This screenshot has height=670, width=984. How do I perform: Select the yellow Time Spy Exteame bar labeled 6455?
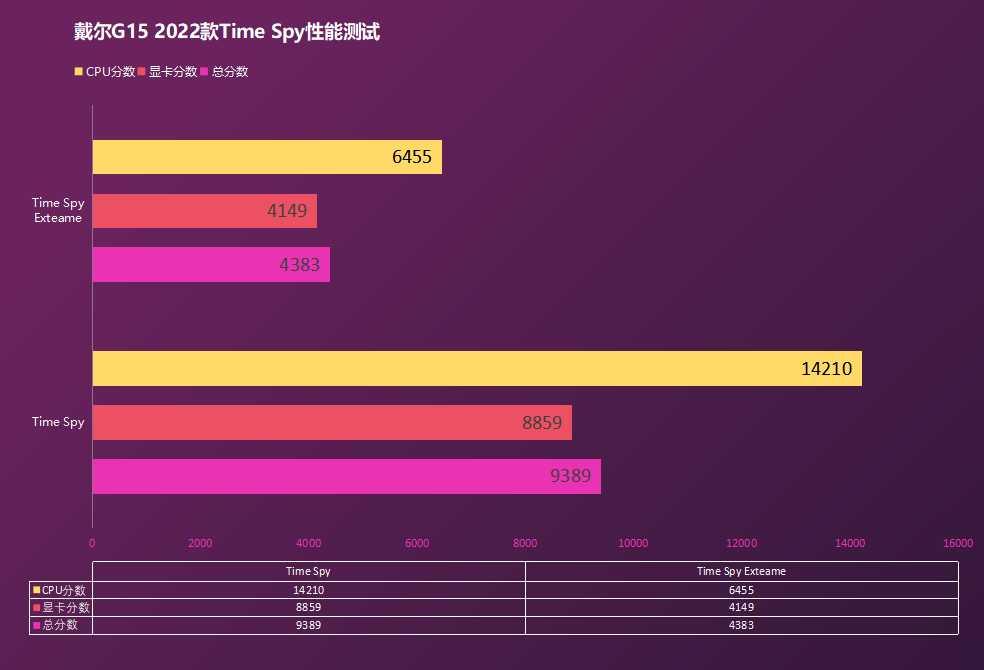tap(266, 157)
